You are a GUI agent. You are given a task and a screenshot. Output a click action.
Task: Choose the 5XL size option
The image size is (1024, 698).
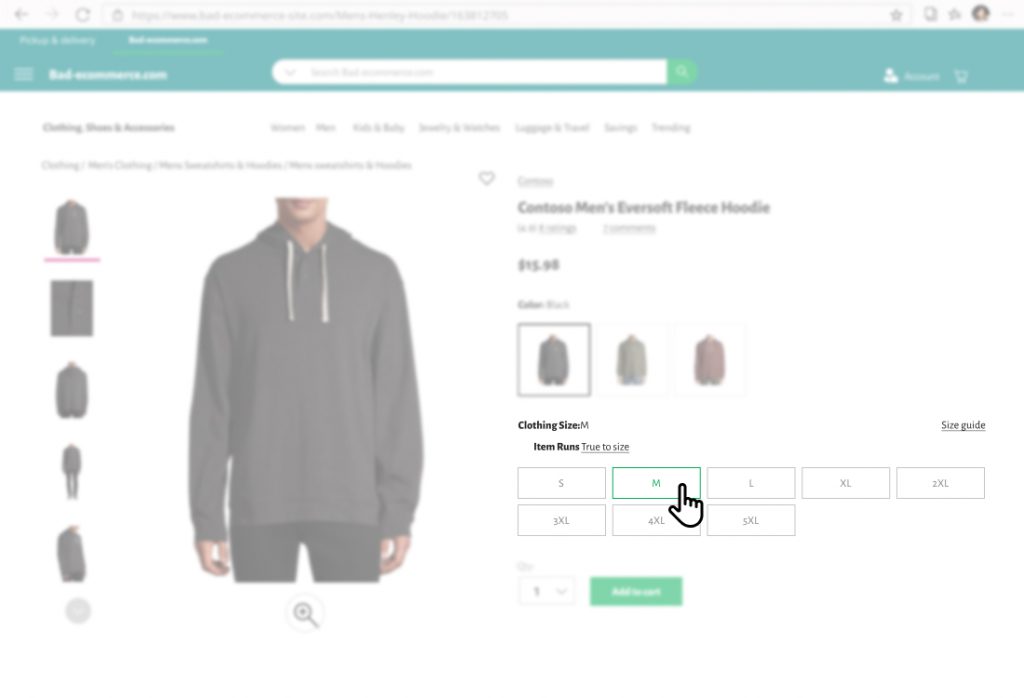[751, 520]
